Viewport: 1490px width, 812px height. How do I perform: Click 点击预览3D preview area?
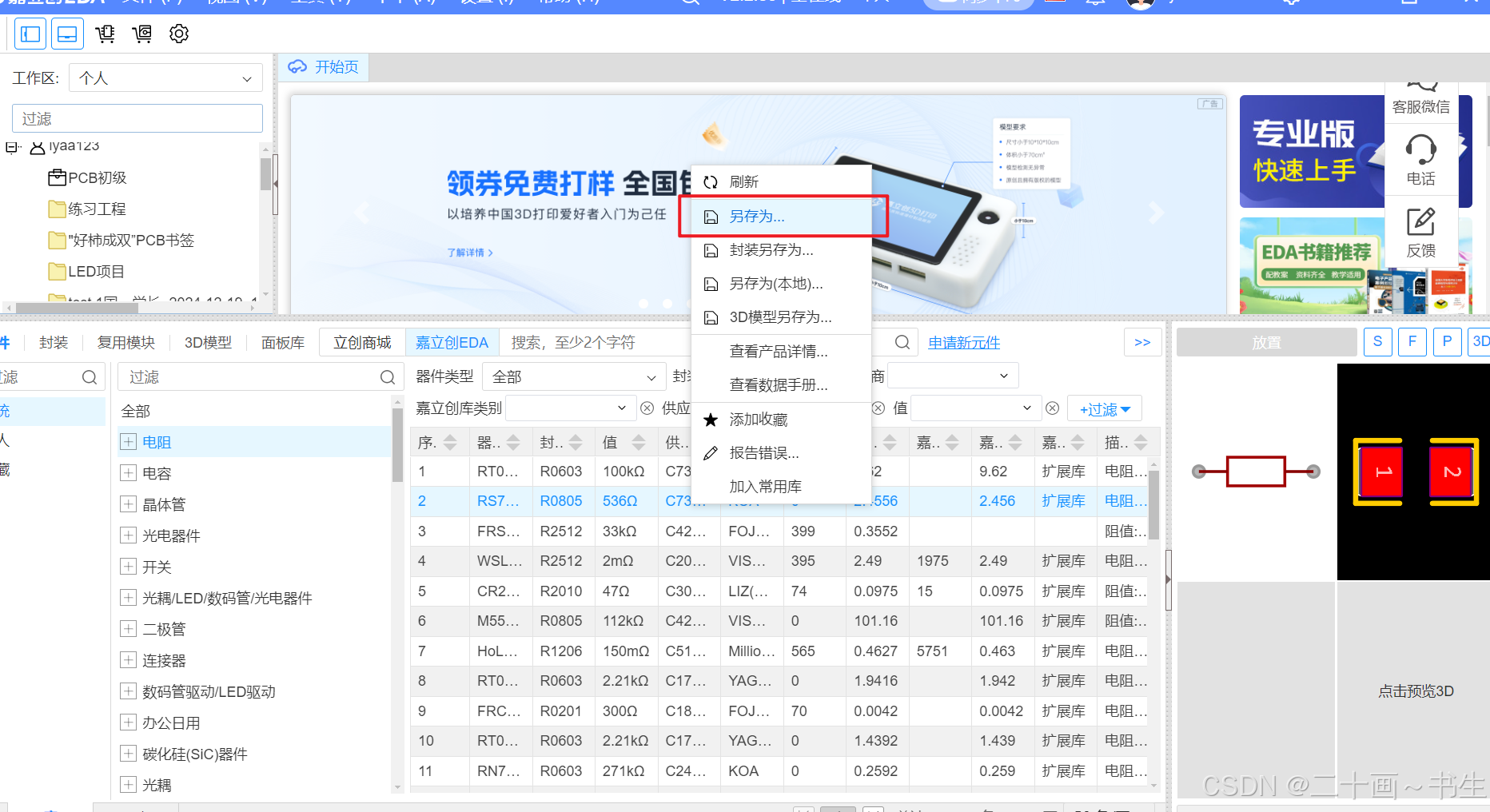point(1415,691)
